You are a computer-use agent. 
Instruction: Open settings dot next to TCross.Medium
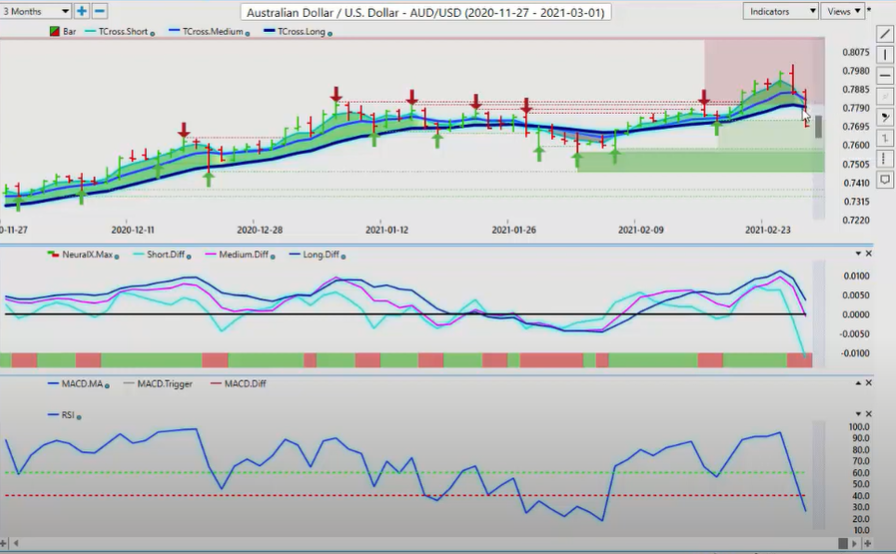pyautogui.click(x=247, y=34)
